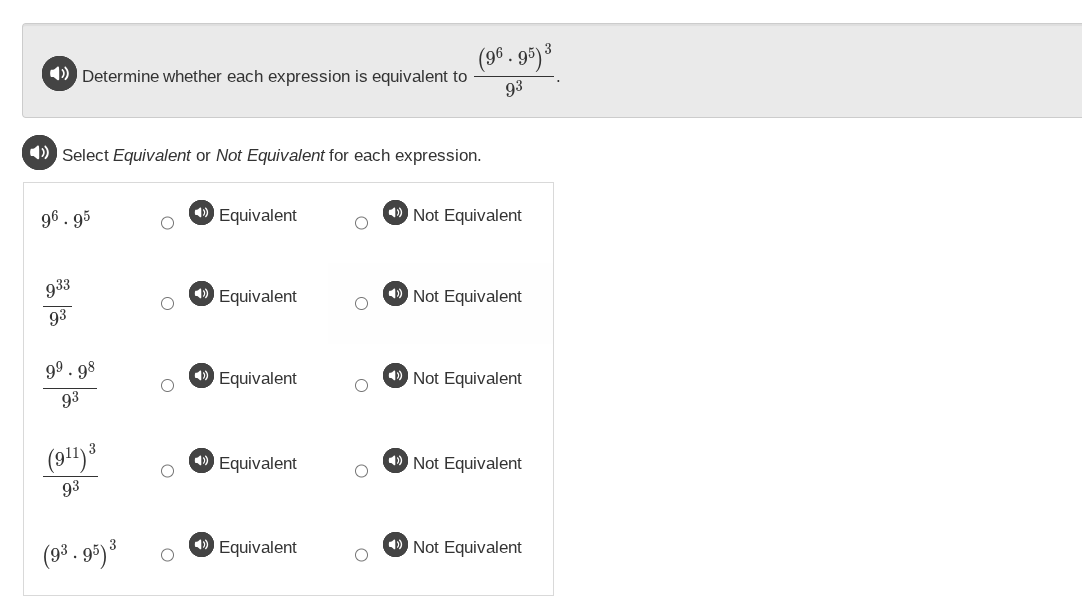The image size is (1082, 598).
Task: Play audio for Equivalent in the (9^3·9^5)^3 row
Action: coord(202,544)
